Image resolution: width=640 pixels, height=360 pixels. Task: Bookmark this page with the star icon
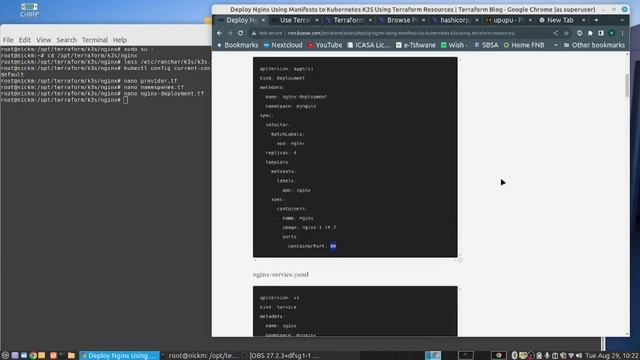coord(566,33)
